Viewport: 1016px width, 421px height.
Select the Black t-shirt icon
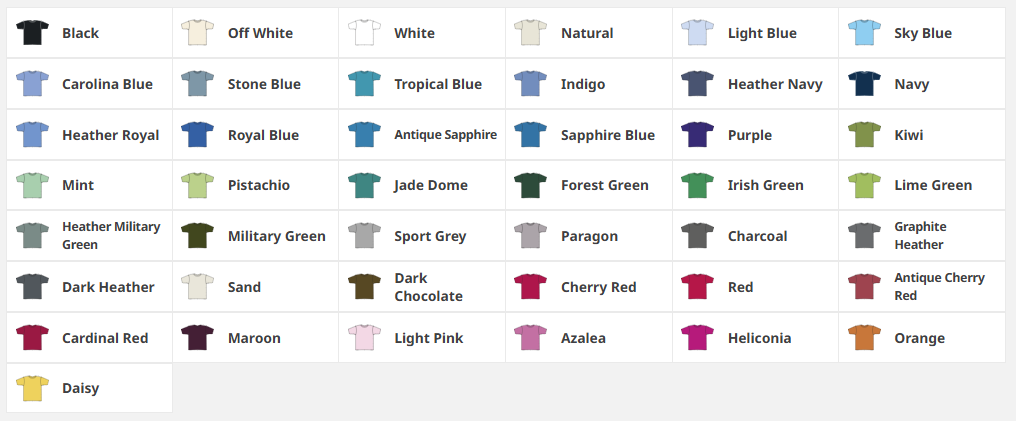[x=32, y=32]
